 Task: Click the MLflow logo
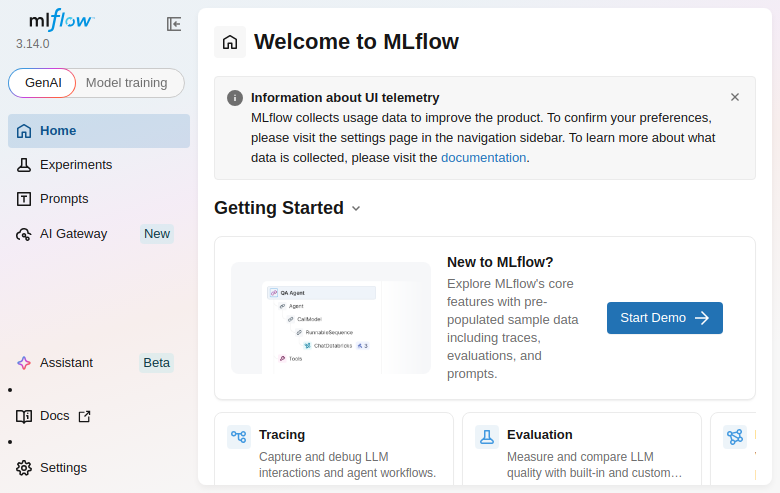click(x=62, y=20)
